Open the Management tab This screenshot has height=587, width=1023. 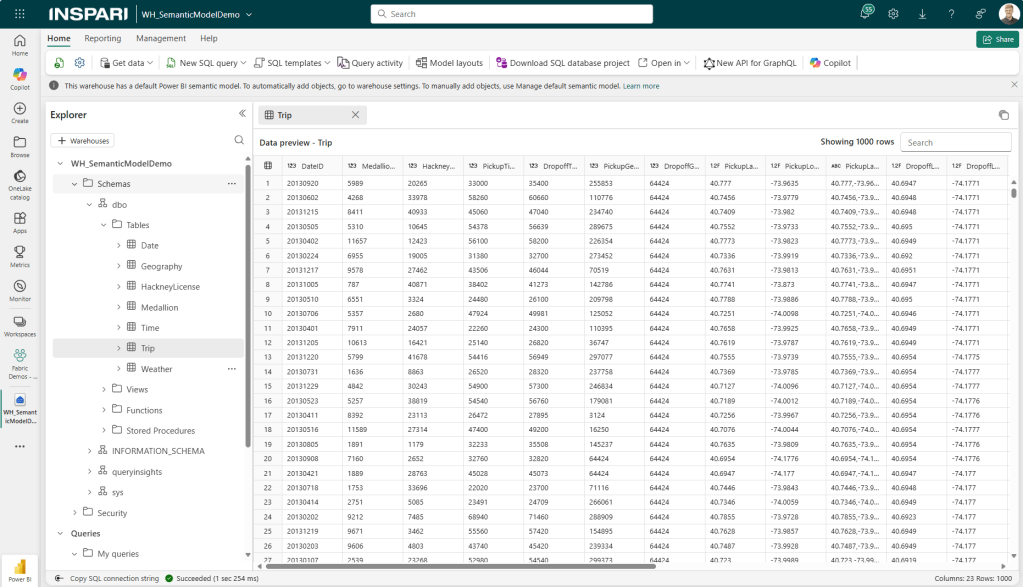(161, 38)
